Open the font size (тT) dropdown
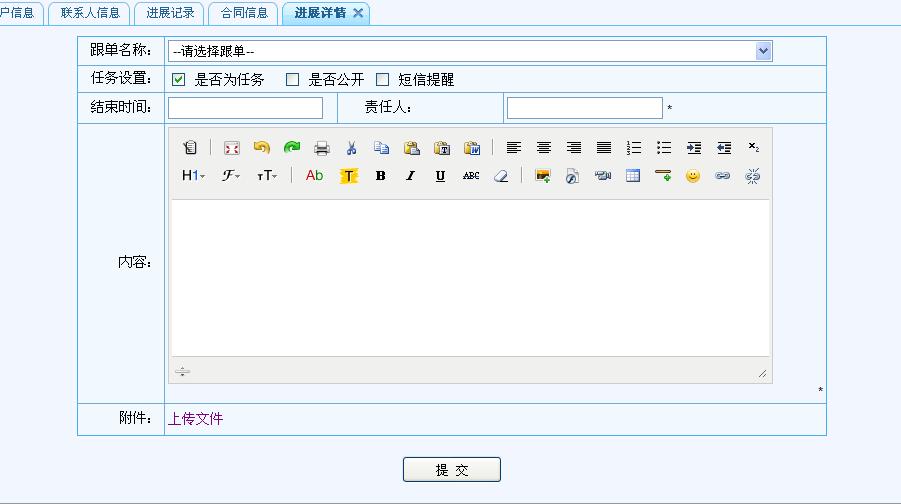 pyautogui.click(x=266, y=176)
